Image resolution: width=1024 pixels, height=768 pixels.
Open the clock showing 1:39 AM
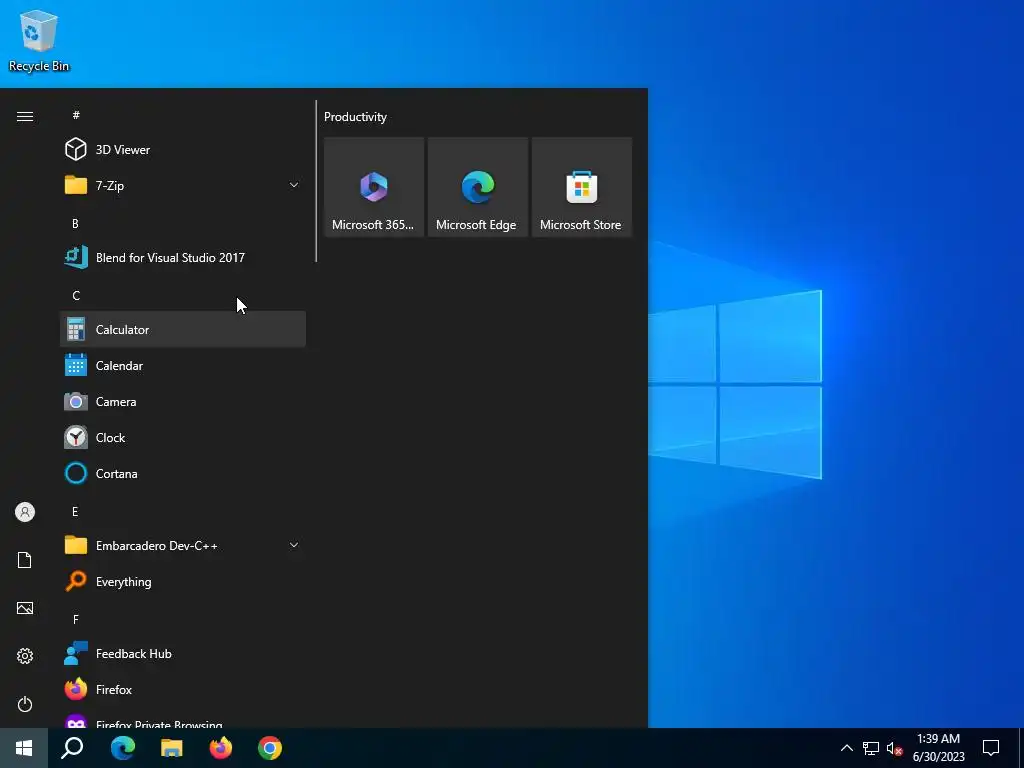938,748
